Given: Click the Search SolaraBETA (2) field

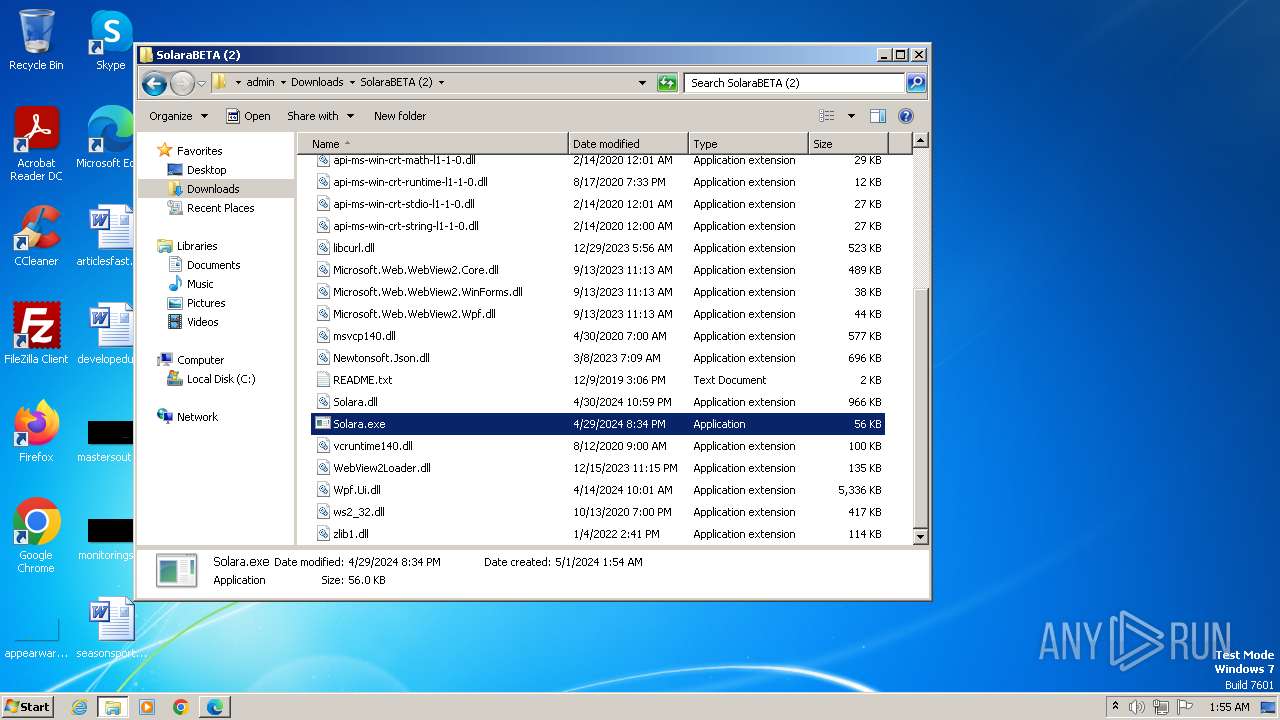Looking at the screenshot, I should point(795,83).
